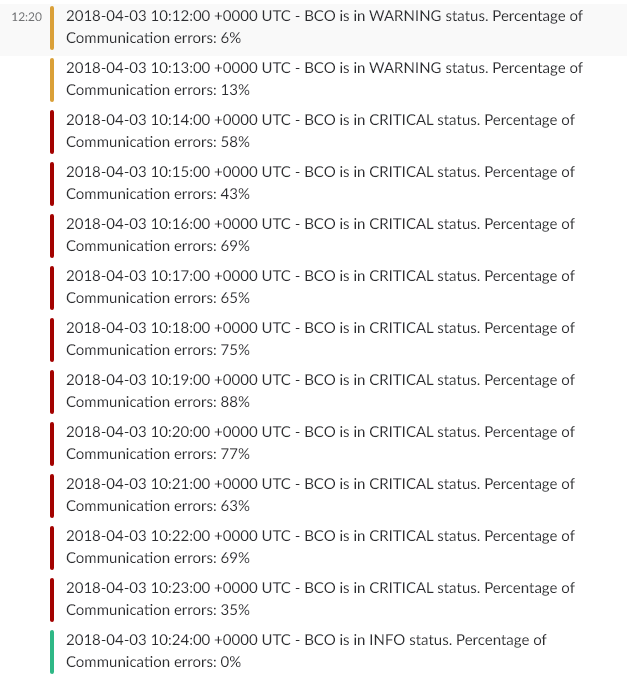The image size is (627, 677).
Task: Select the 10:12:00 WARNING message with 6% errors
Action: 324,27
